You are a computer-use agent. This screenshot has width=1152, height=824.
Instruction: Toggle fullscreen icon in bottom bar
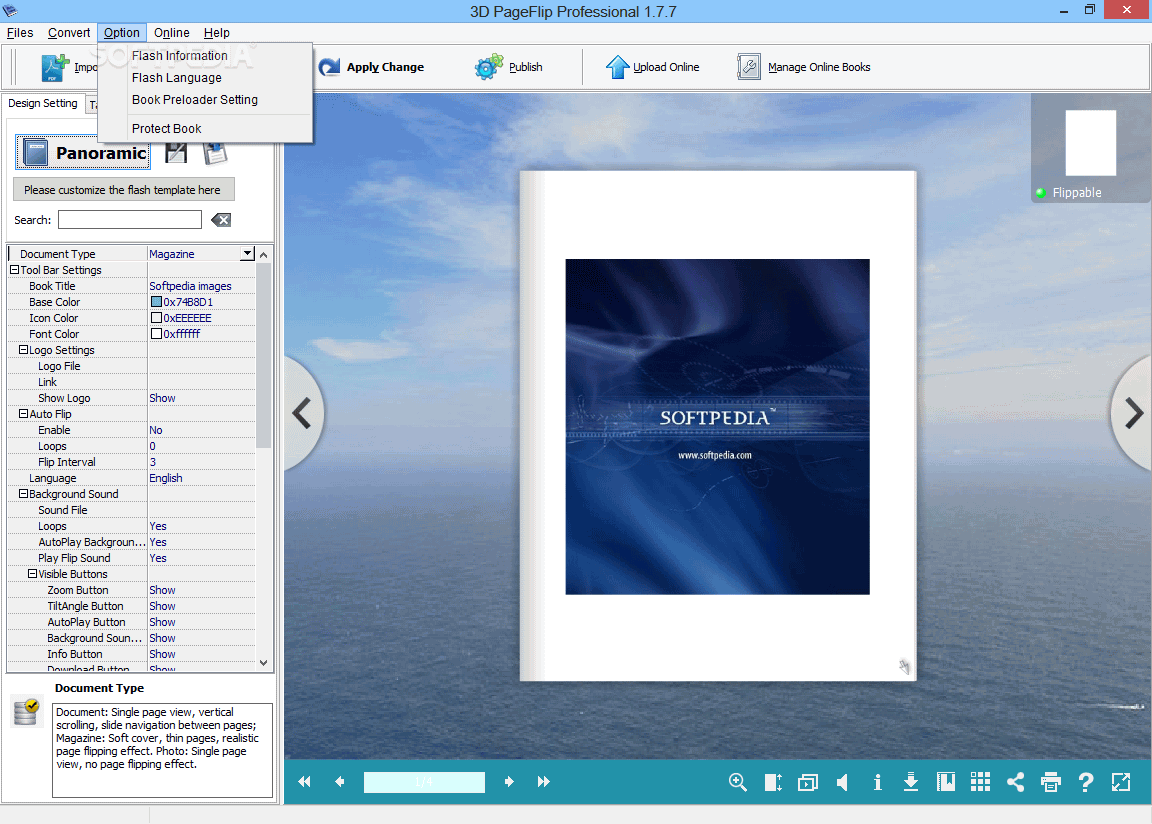tap(1121, 782)
